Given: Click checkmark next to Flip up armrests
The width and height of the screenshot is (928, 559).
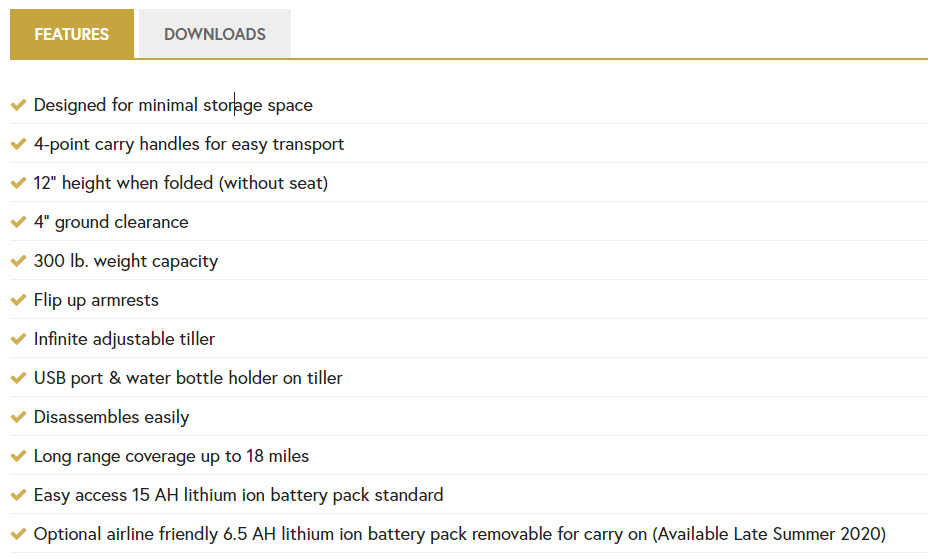Looking at the screenshot, I should (x=18, y=300).
